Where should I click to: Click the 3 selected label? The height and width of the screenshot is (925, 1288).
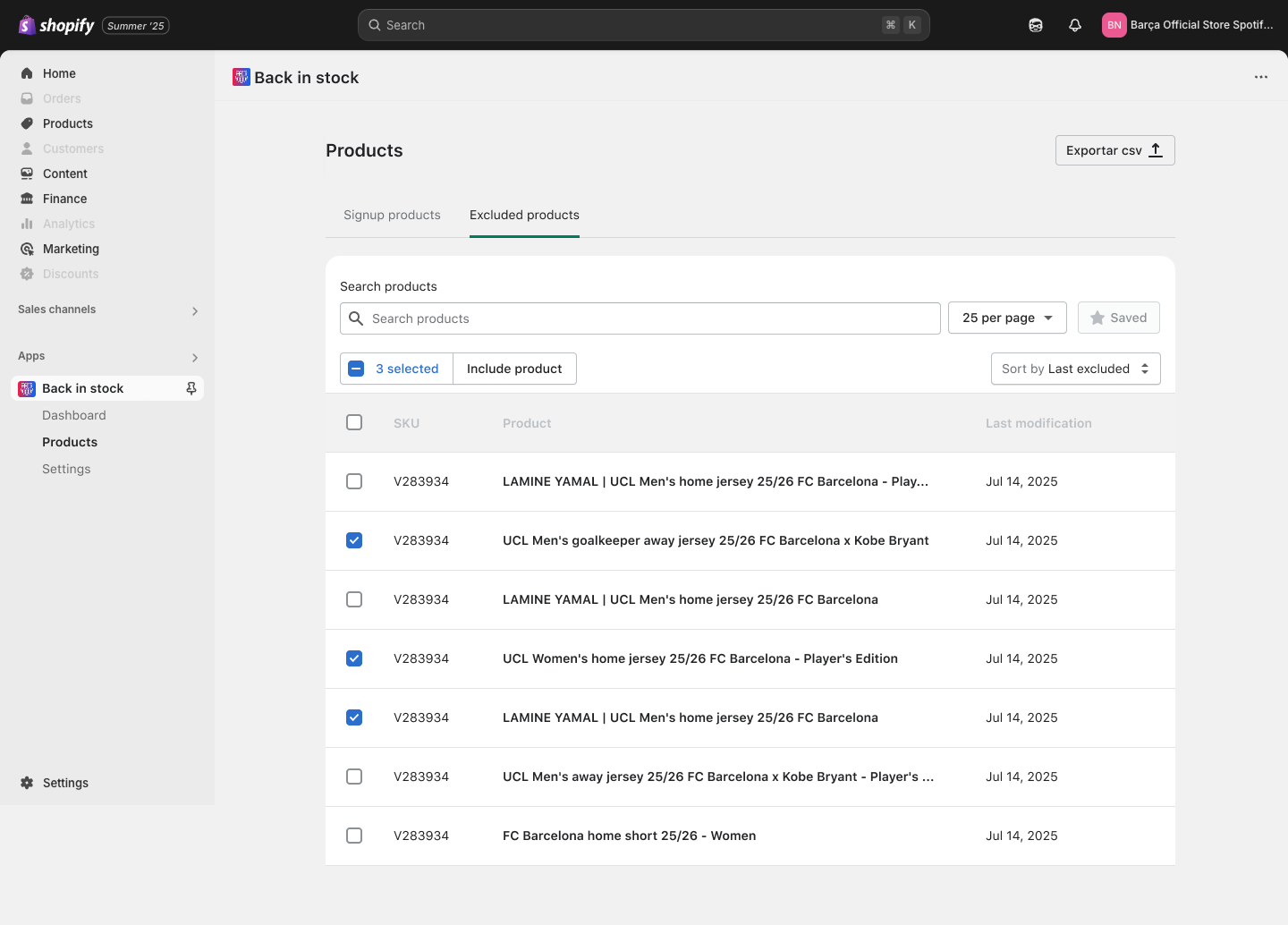(x=407, y=369)
